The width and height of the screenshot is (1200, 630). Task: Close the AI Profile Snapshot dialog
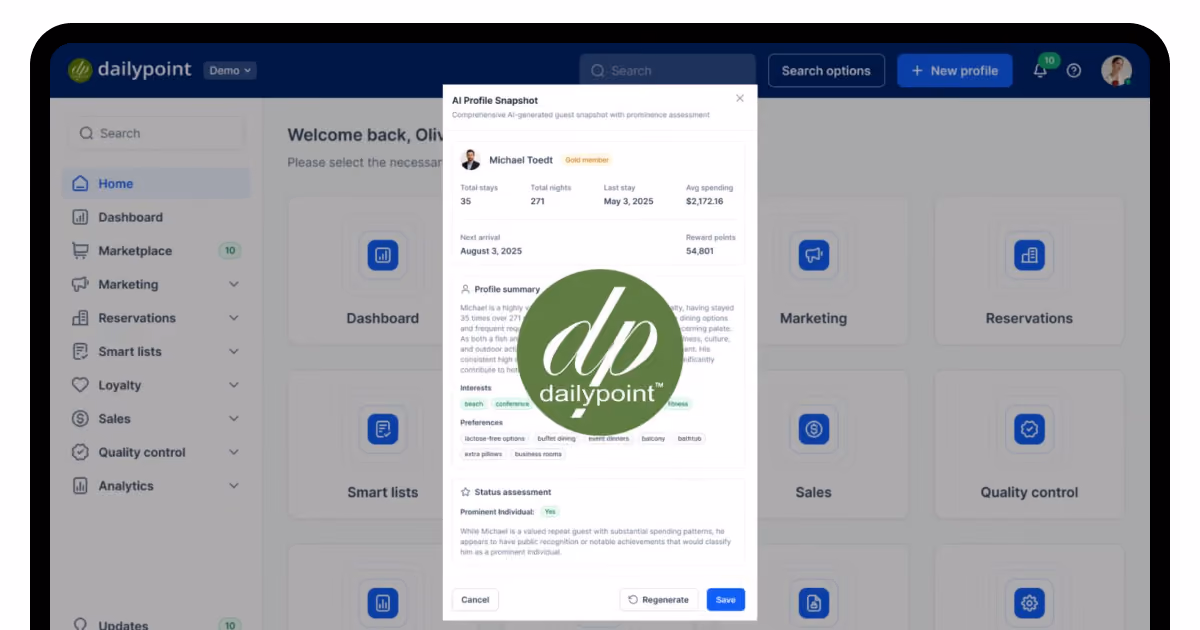(x=740, y=98)
